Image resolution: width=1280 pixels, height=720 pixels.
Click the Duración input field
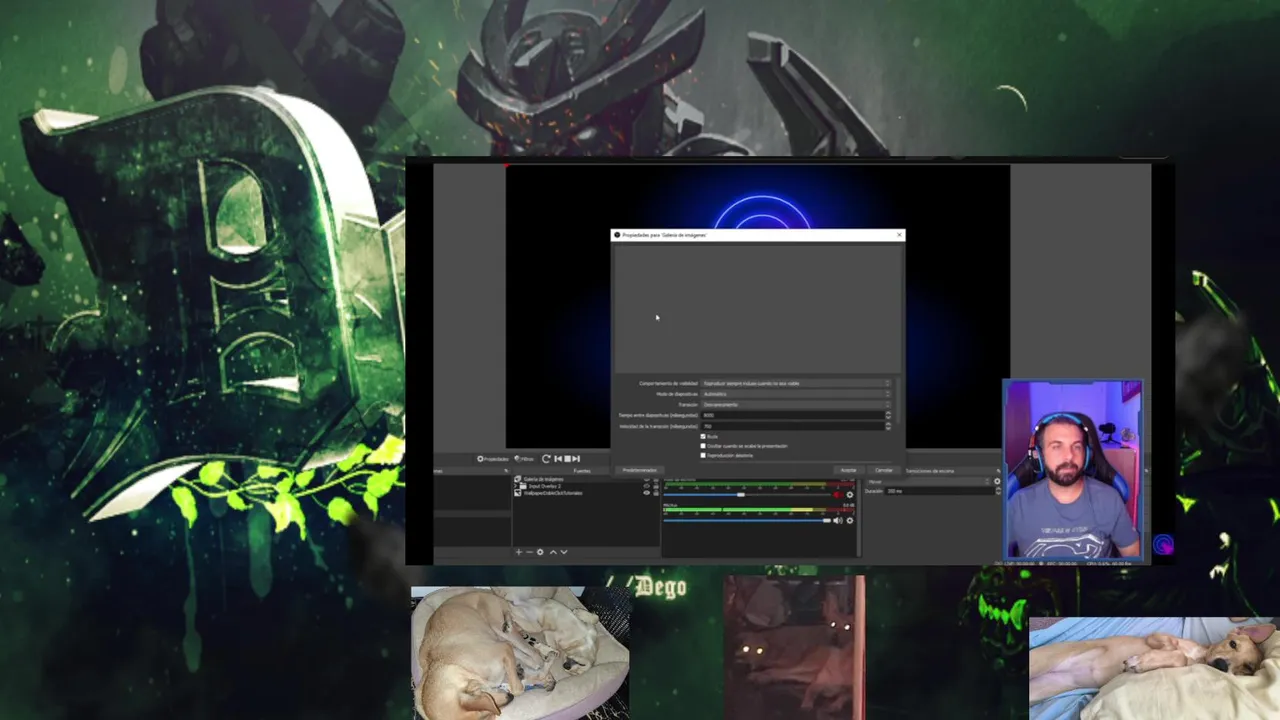point(940,491)
